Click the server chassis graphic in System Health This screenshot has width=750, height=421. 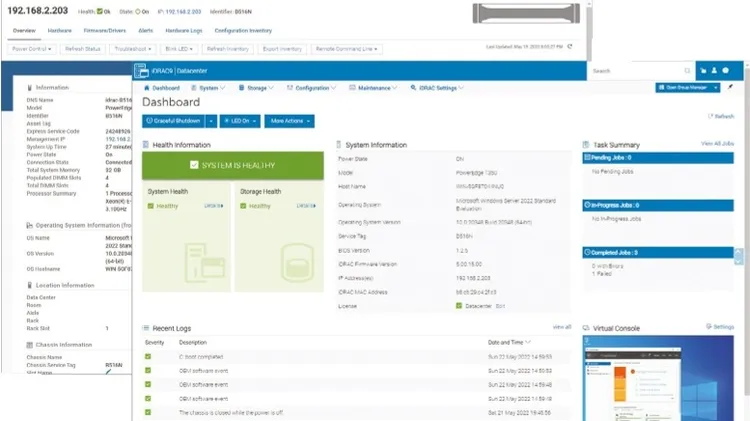204,263
